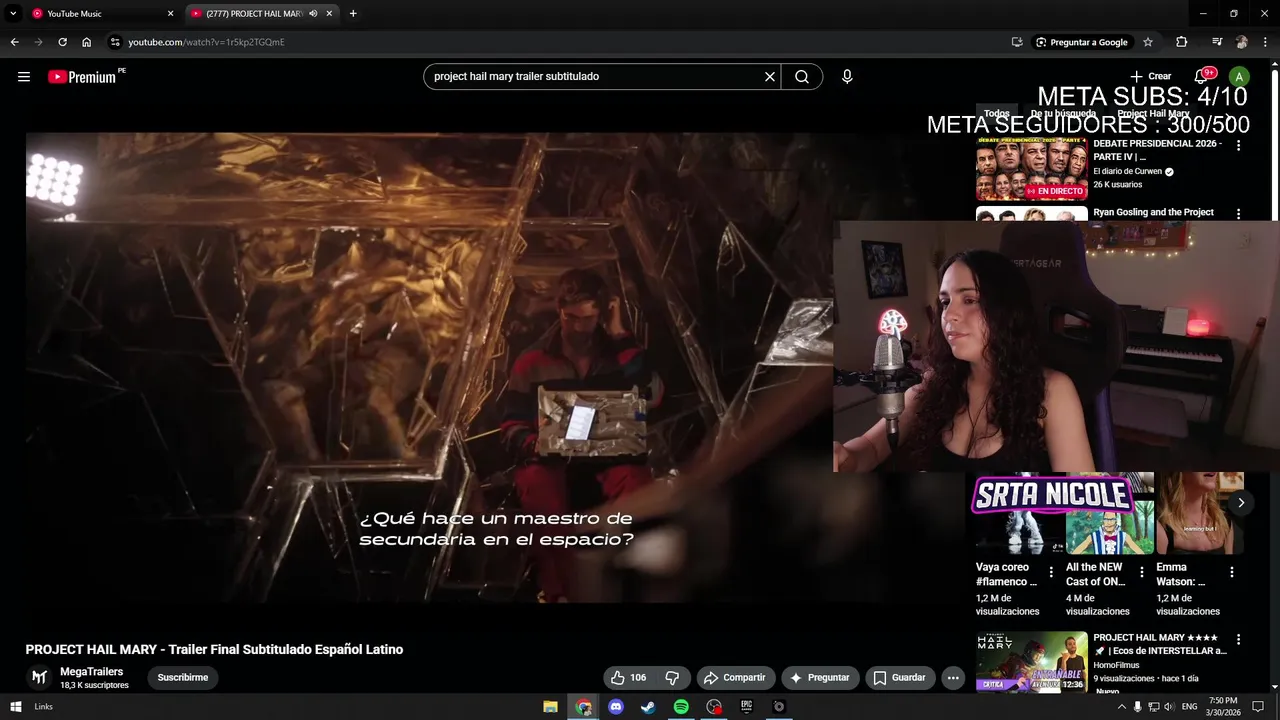Image resolution: width=1280 pixels, height=720 pixels.
Task: Open Chrome extensions puzzle icon
Action: (x=1182, y=42)
